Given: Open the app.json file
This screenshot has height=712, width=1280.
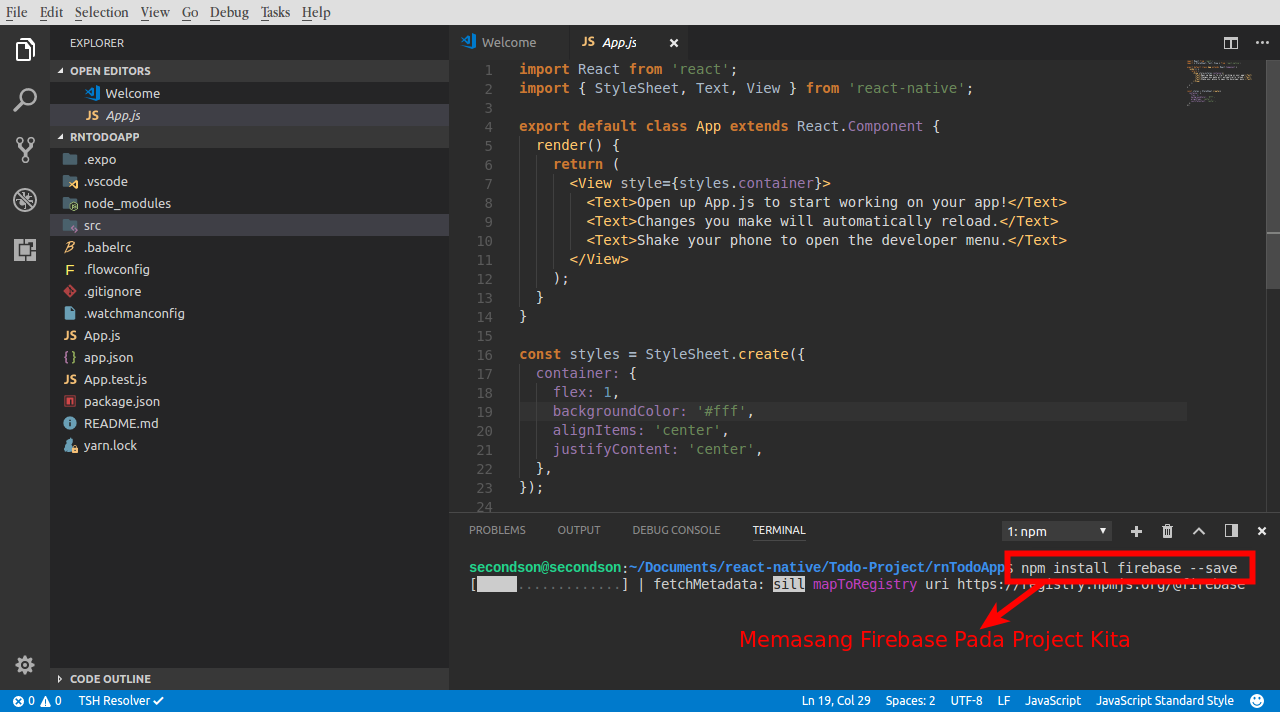Looking at the screenshot, I should pos(250,357).
